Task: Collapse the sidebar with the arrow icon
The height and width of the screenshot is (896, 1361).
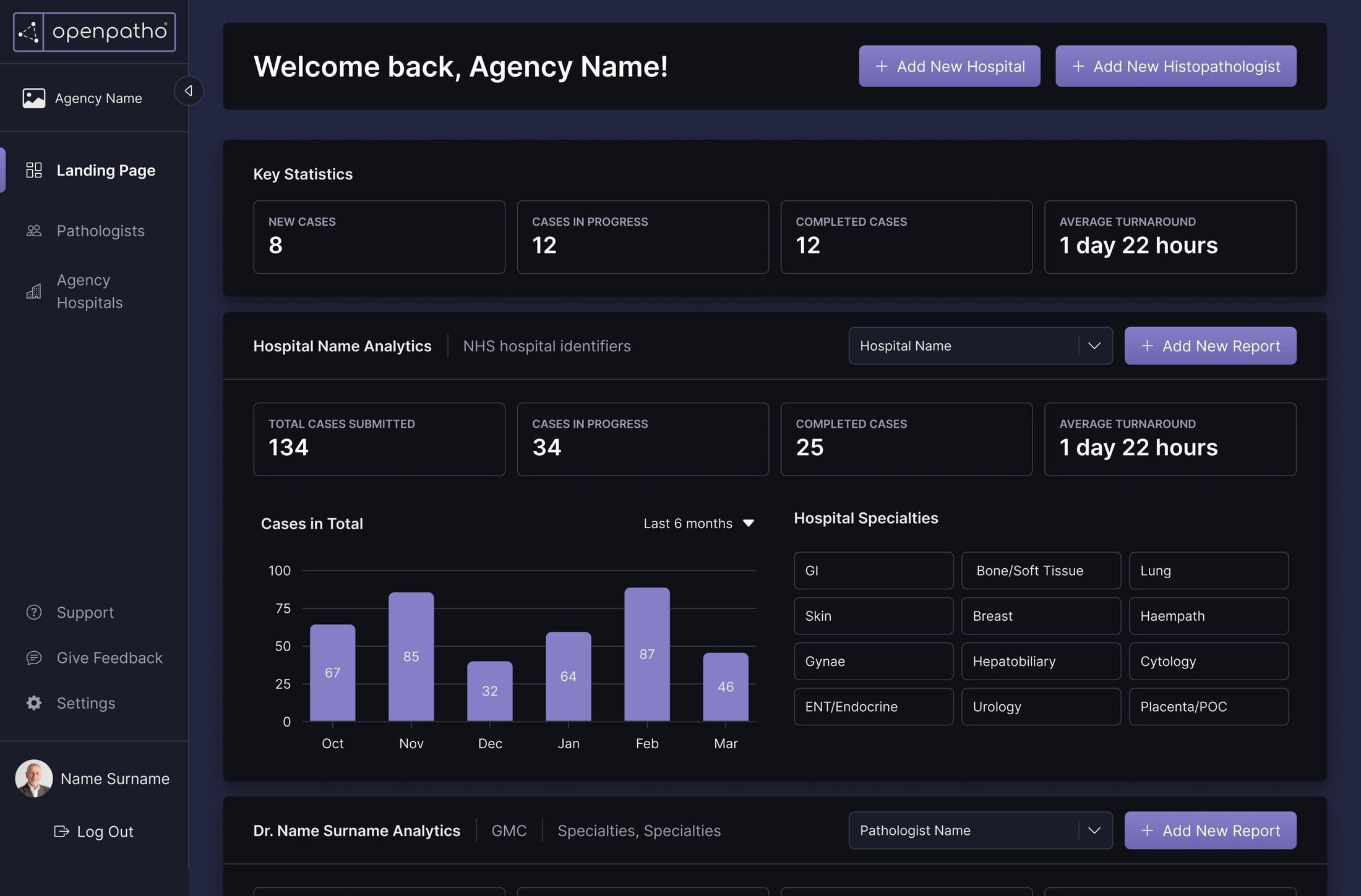Action: (188, 90)
